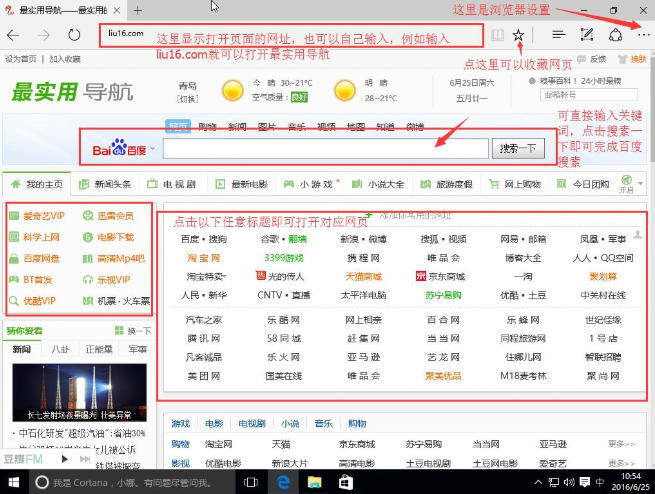Open the 今日团购 tab
655x494 pixels.
[x=583, y=184]
